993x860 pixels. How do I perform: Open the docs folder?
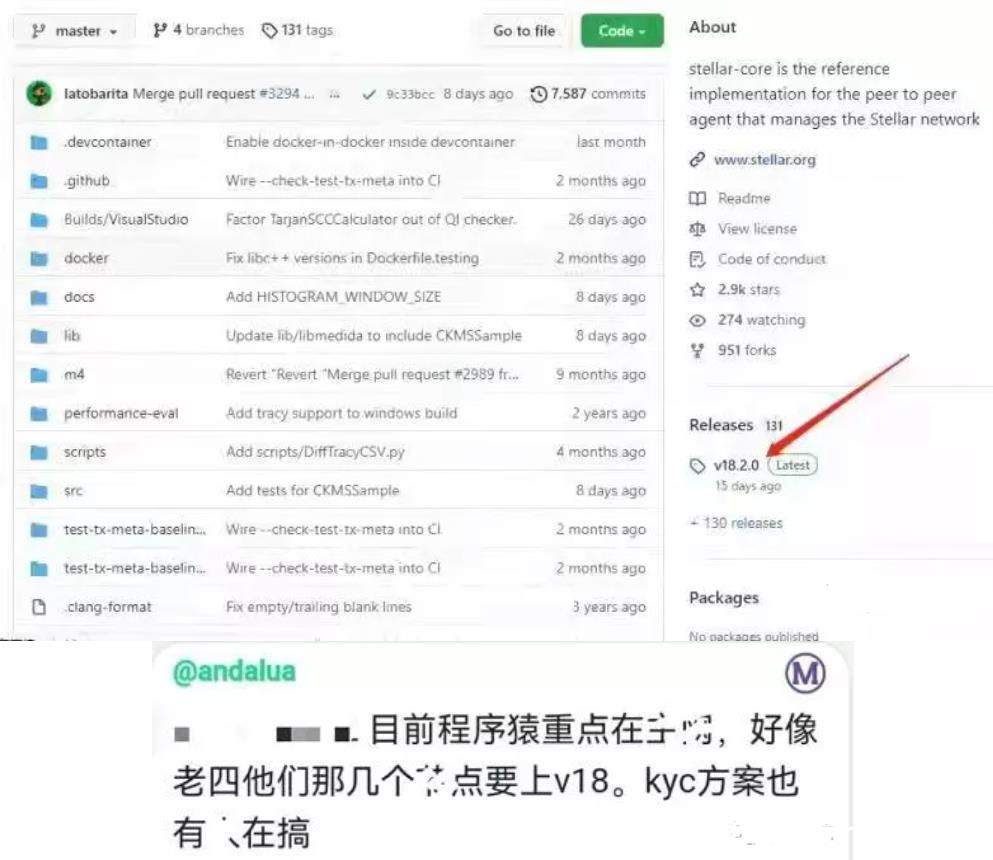click(79, 296)
